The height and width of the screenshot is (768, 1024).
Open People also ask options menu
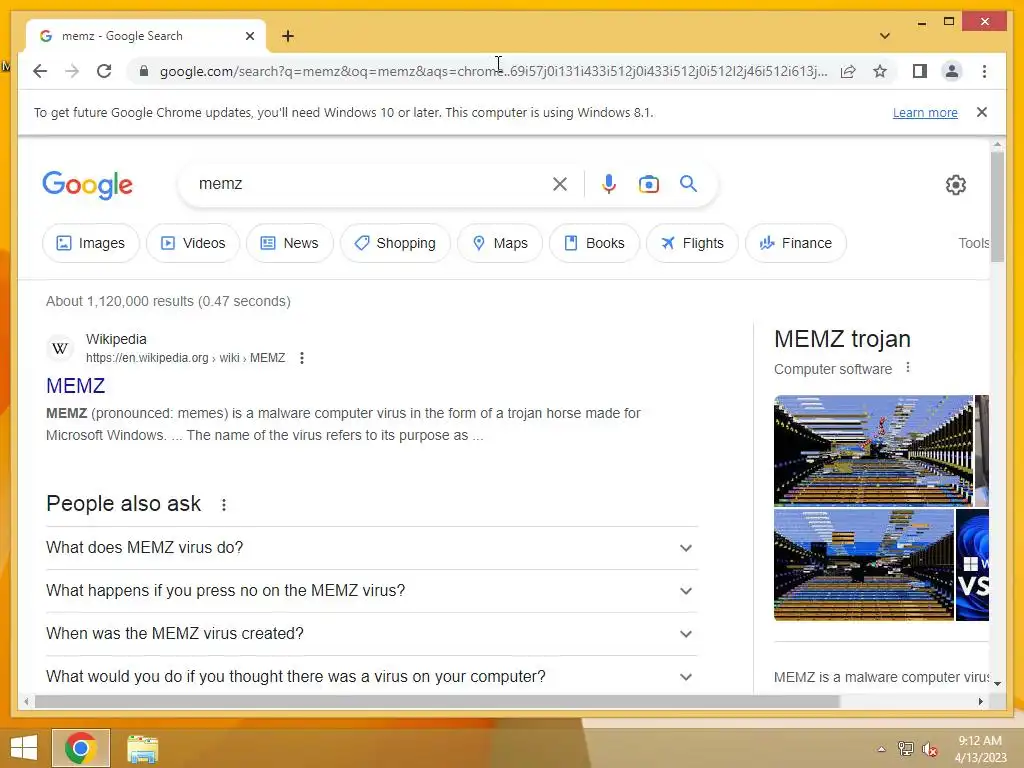point(224,505)
